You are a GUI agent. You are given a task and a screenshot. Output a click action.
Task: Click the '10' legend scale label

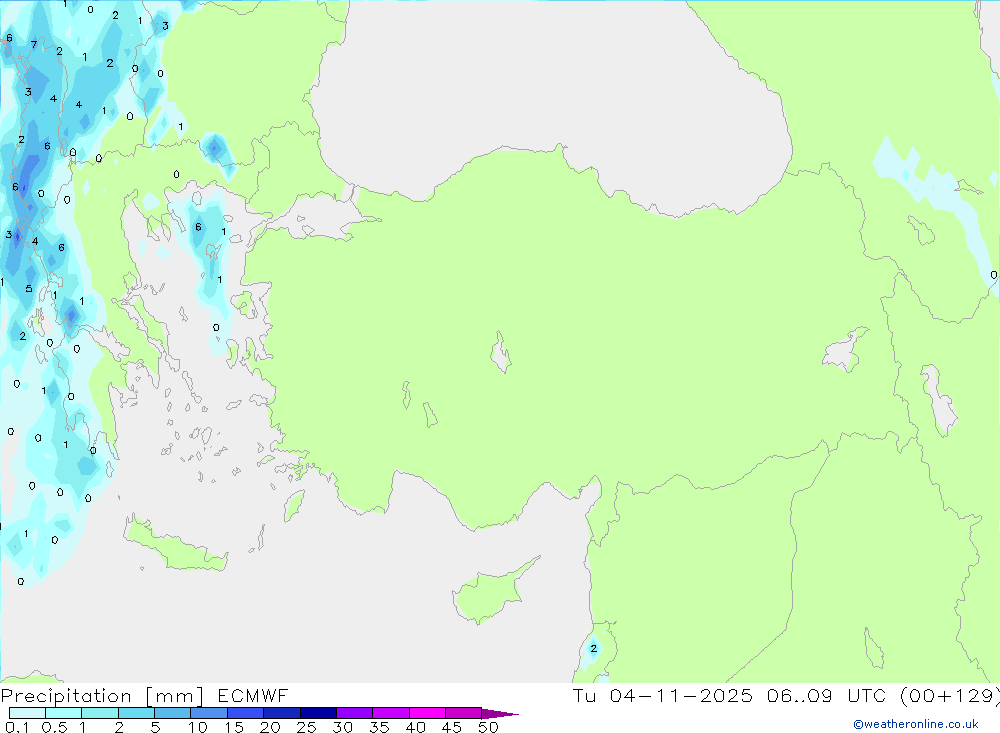[x=198, y=727]
